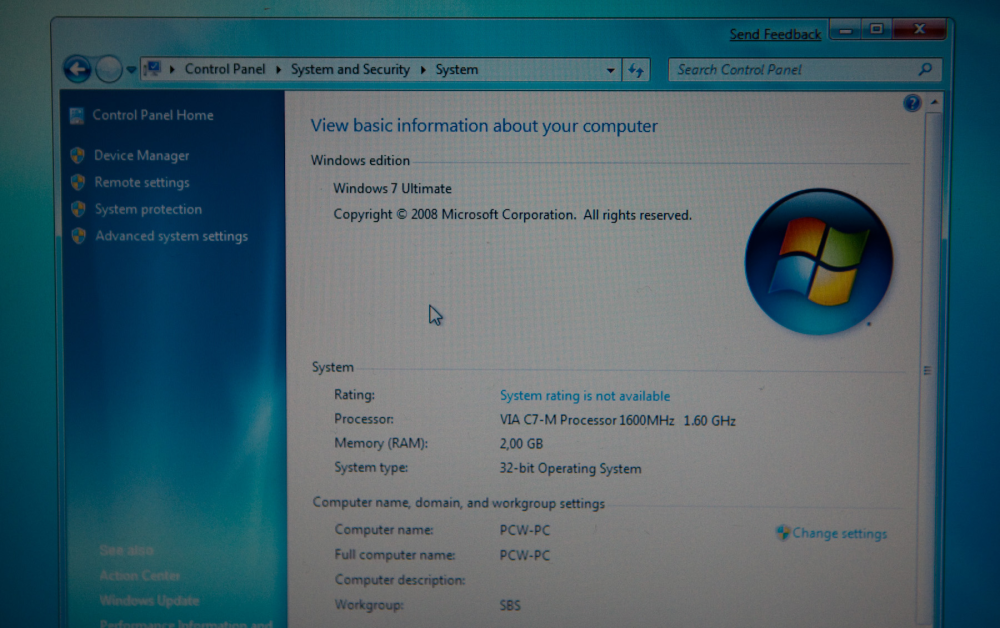Expand the arrow after System and Security

(x=423, y=69)
